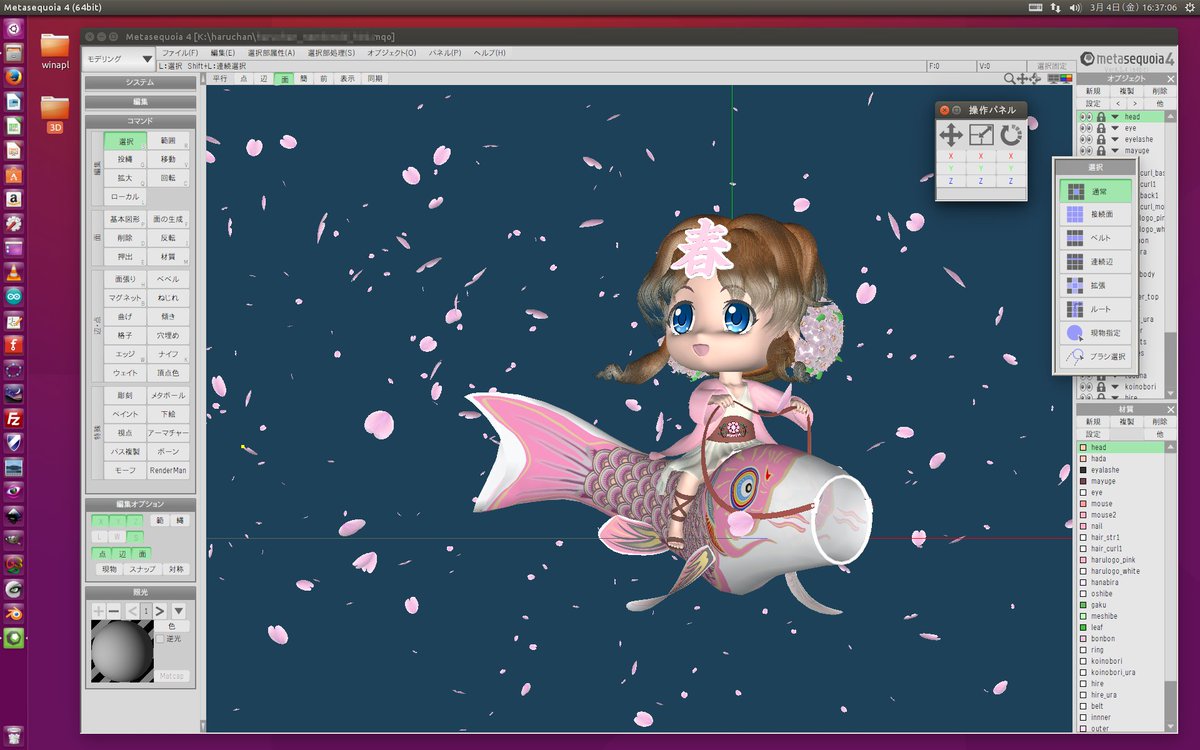
Task: Remove a light with minus icon
Action: pos(112,610)
